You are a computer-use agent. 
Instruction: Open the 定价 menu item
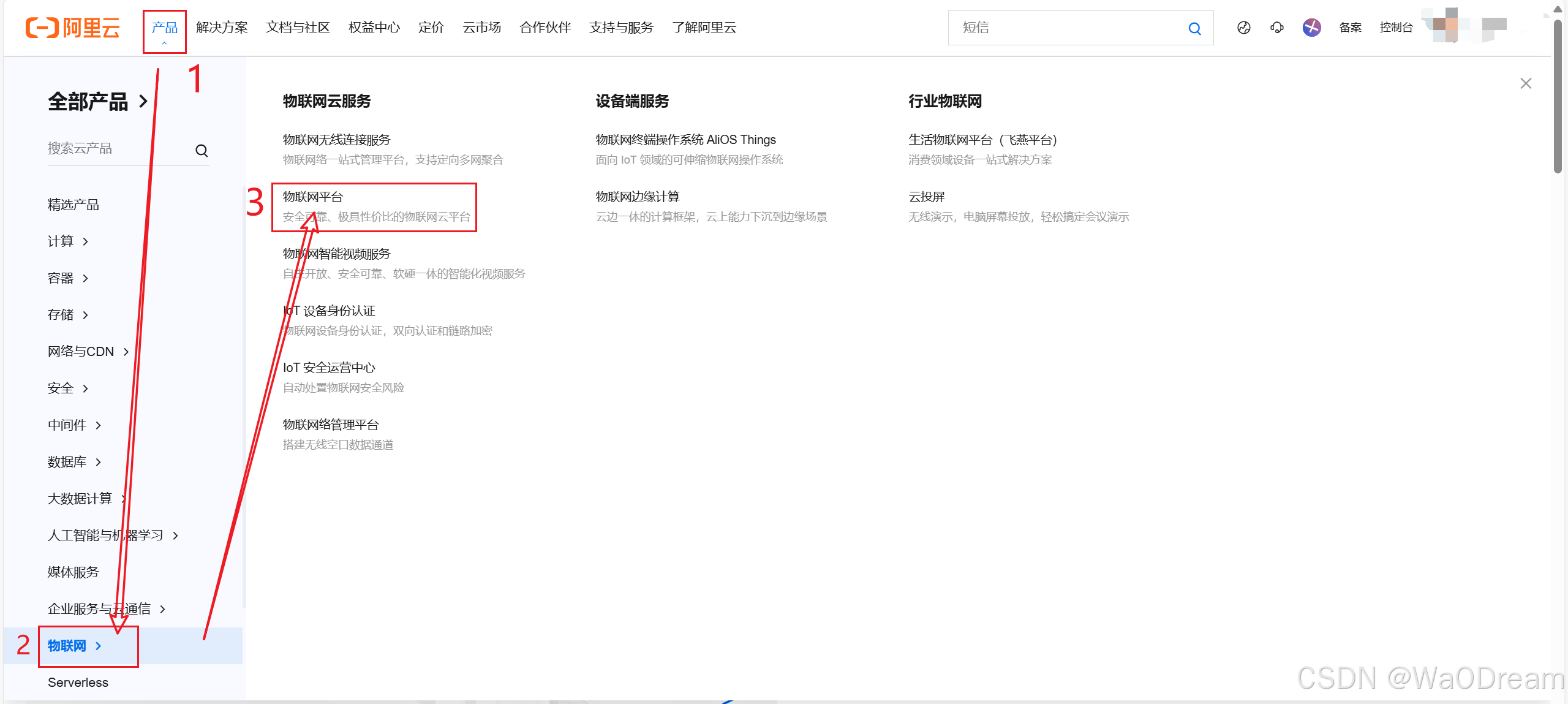click(x=431, y=28)
